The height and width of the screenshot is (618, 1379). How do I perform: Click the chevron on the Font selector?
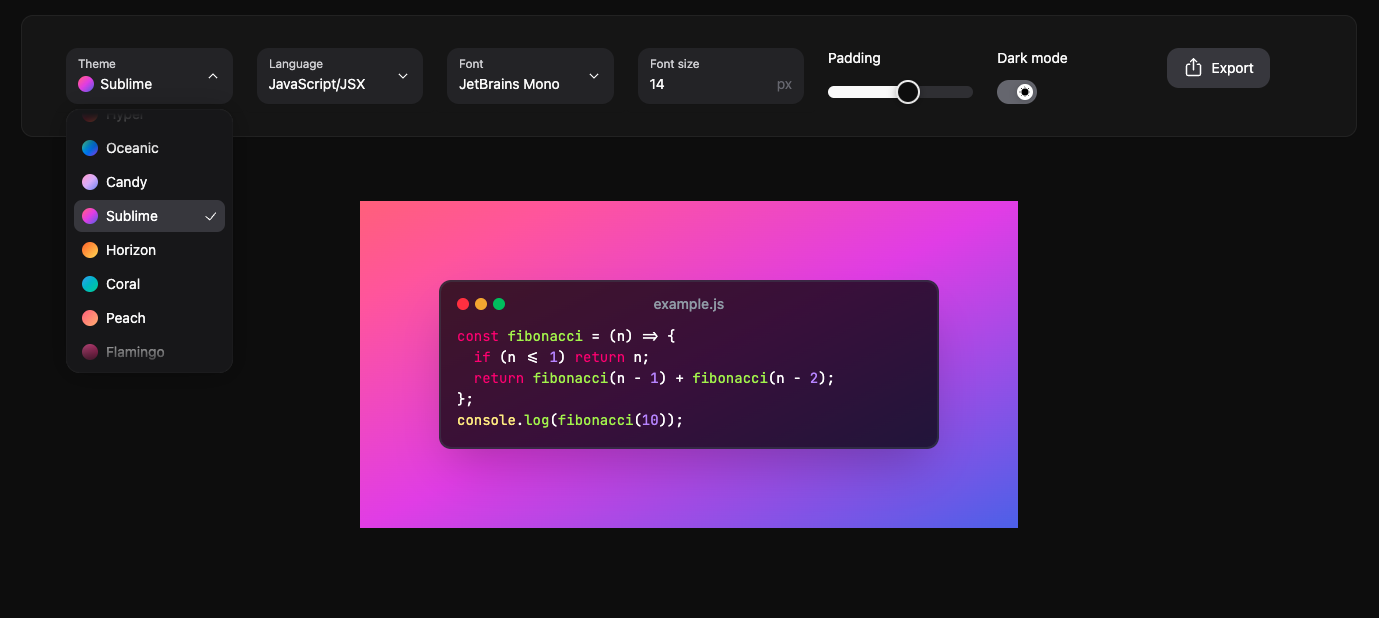[x=594, y=76]
